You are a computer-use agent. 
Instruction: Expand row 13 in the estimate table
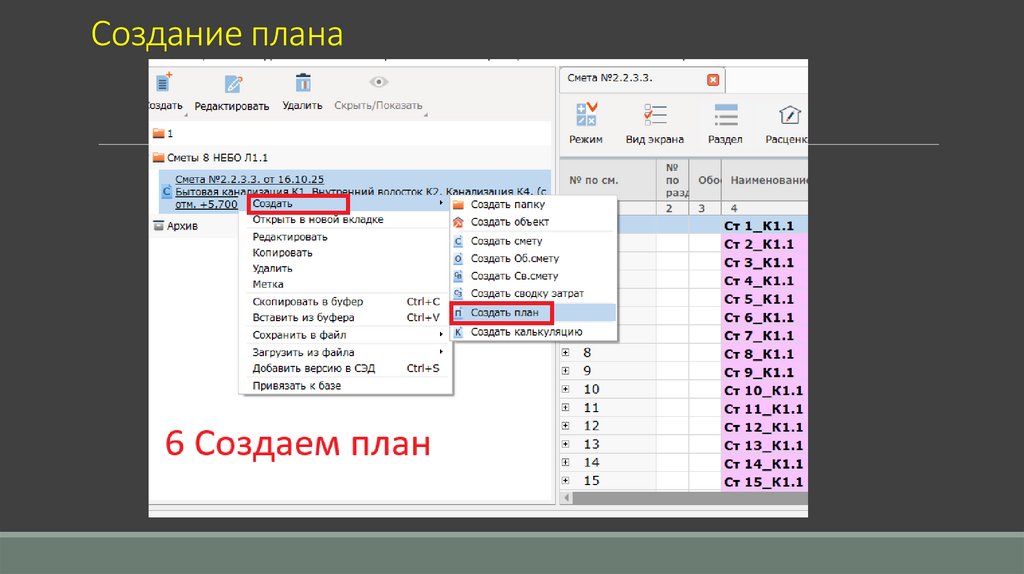(566, 444)
